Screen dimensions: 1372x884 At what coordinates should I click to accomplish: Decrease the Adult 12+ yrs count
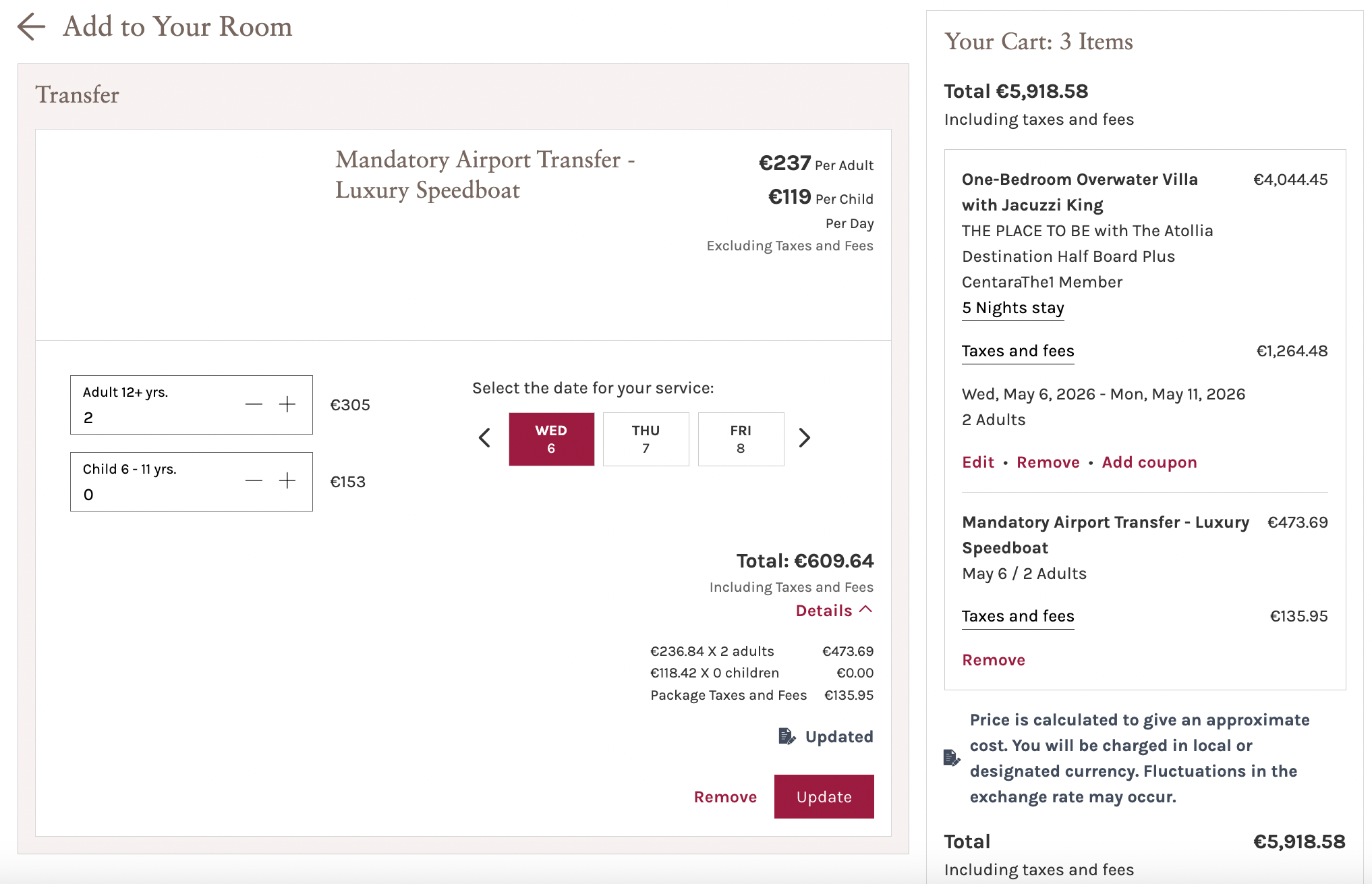pyautogui.click(x=254, y=404)
